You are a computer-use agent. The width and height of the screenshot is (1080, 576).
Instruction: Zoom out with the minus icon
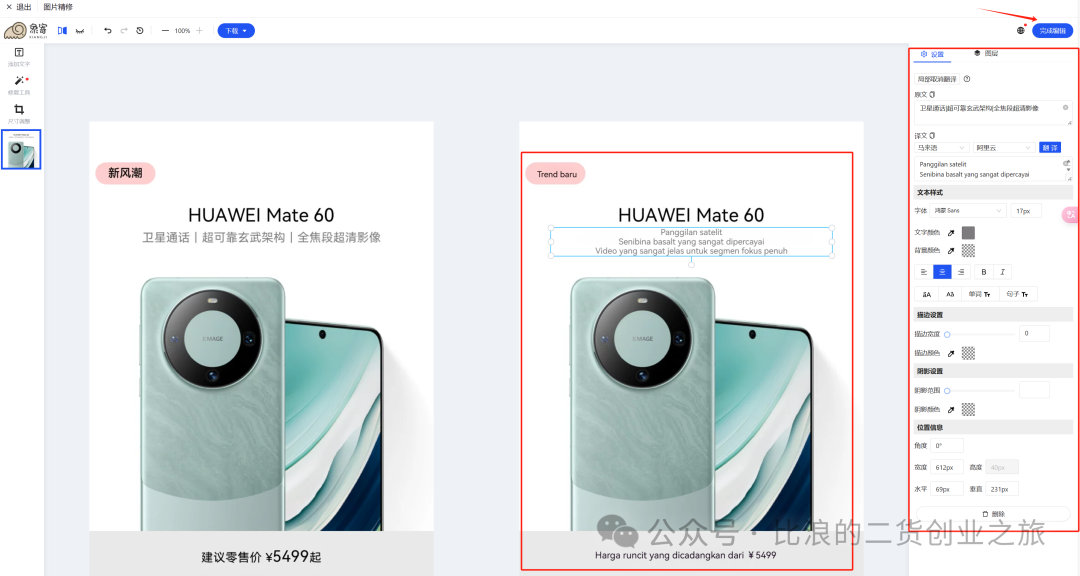pyautogui.click(x=165, y=30)
